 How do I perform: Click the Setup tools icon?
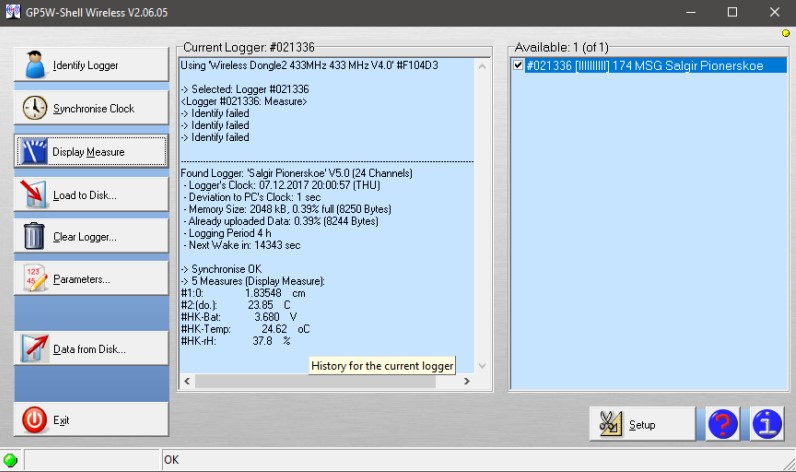[x=609, y=424]
